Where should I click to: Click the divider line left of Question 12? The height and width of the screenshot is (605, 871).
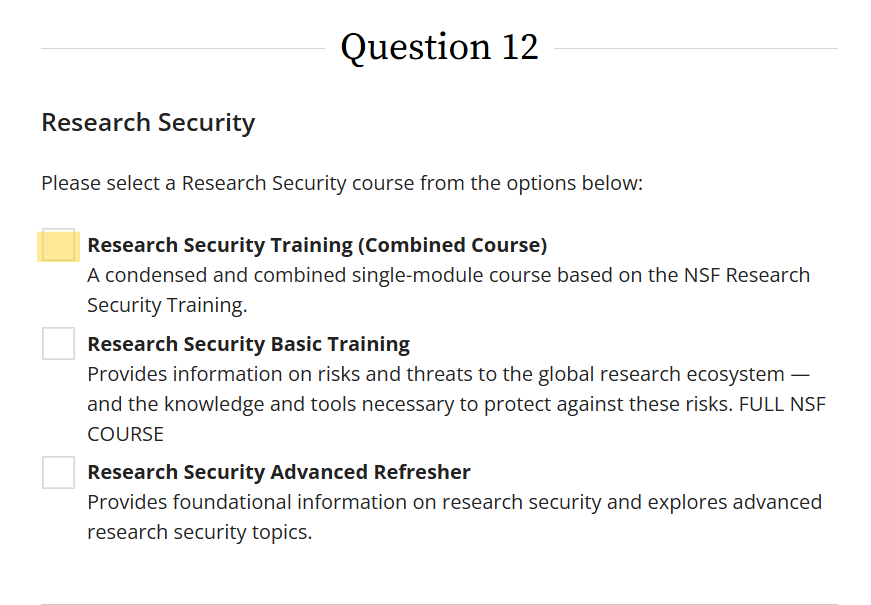pyautogui.click(x=182, y=48)
